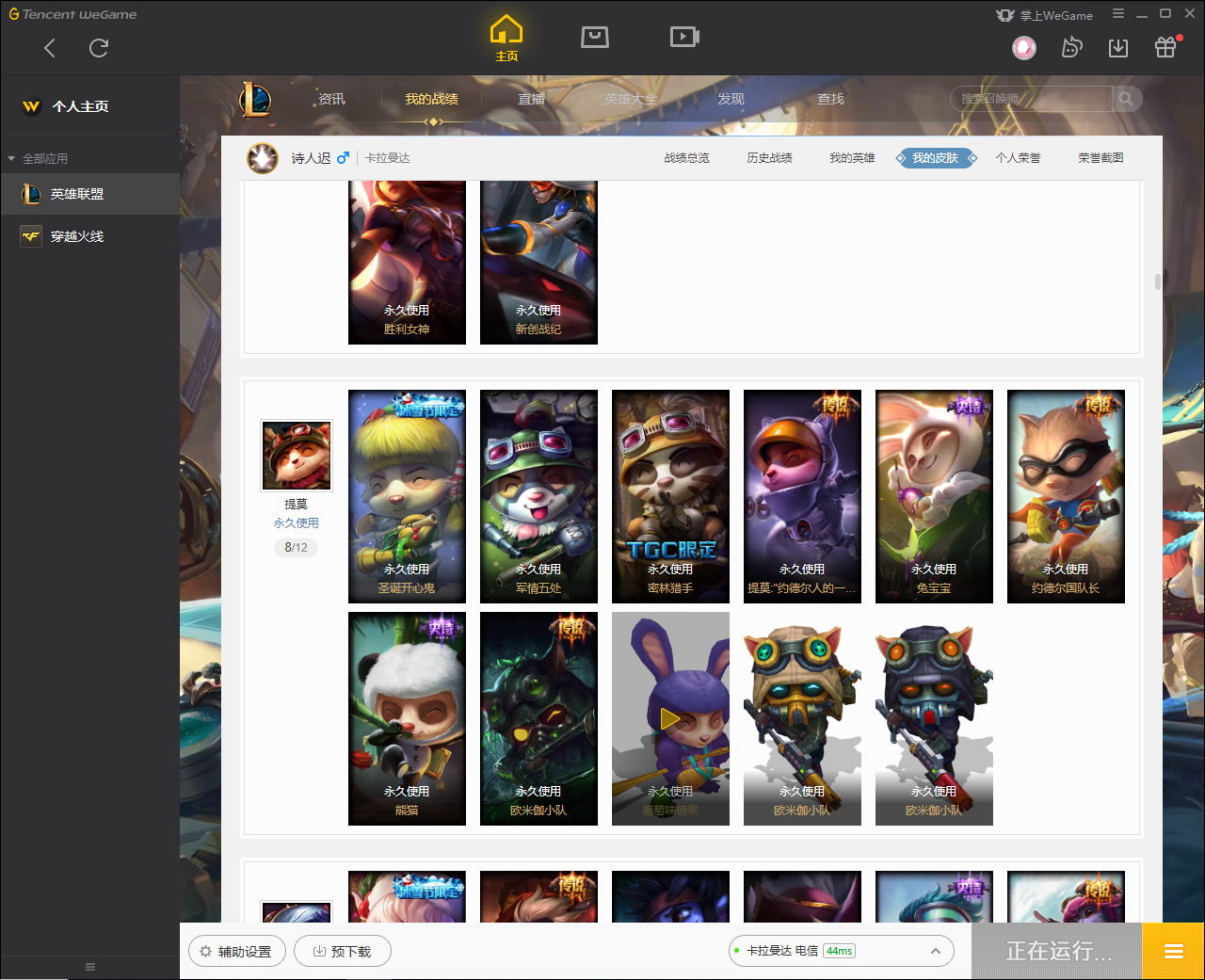
Task: Click the 8/12 skin count badge
Action: click(296, 547)
